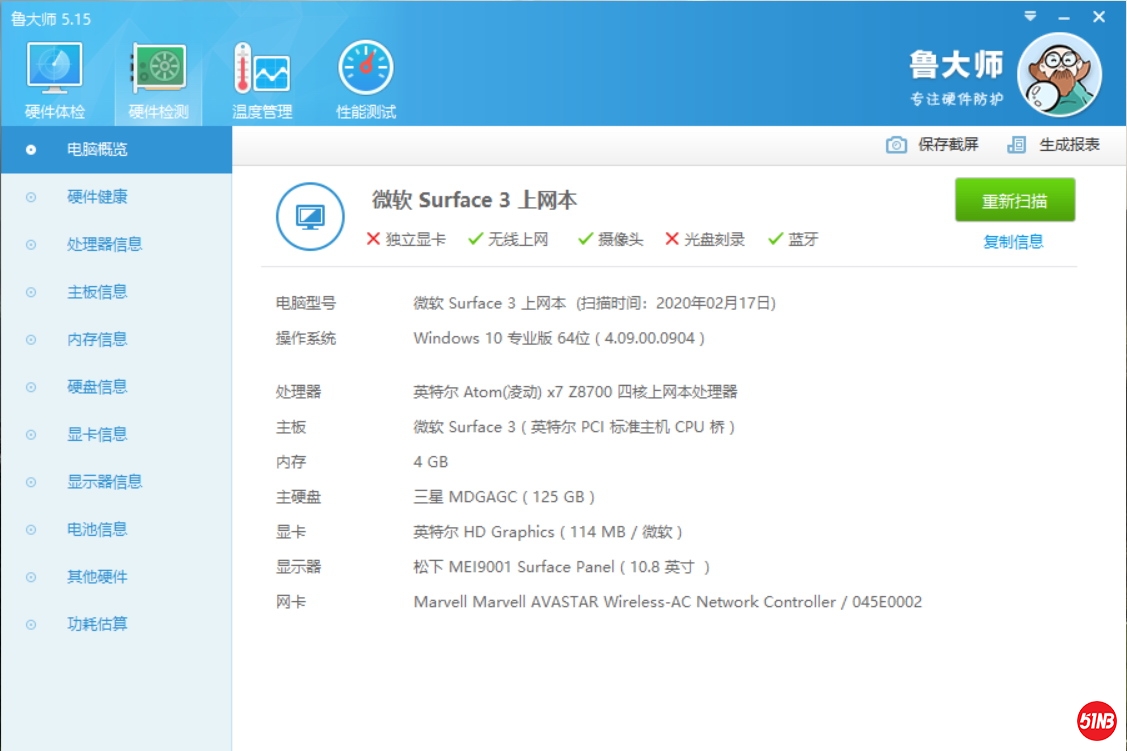
Task: Show 内存信息 memory details
Action: pos(97,339)
